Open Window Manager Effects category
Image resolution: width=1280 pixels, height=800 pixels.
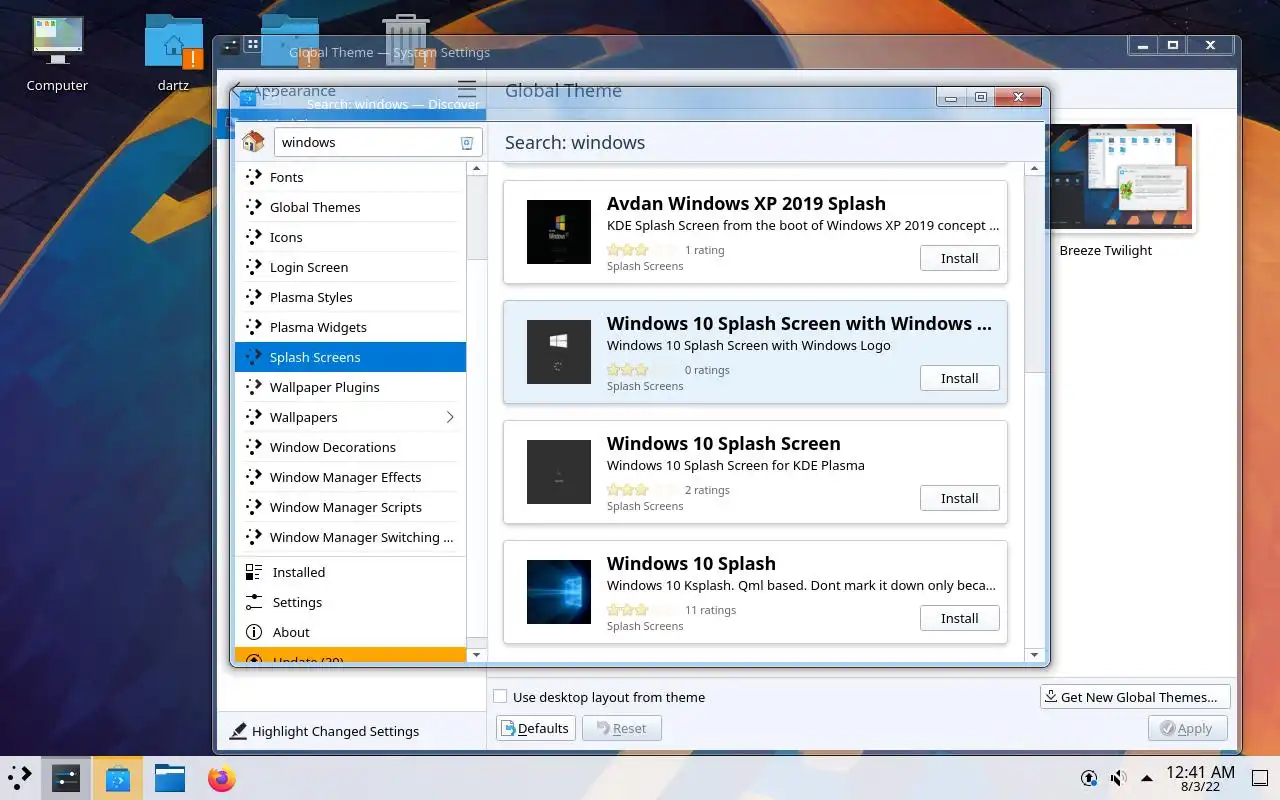click(350, 477)
